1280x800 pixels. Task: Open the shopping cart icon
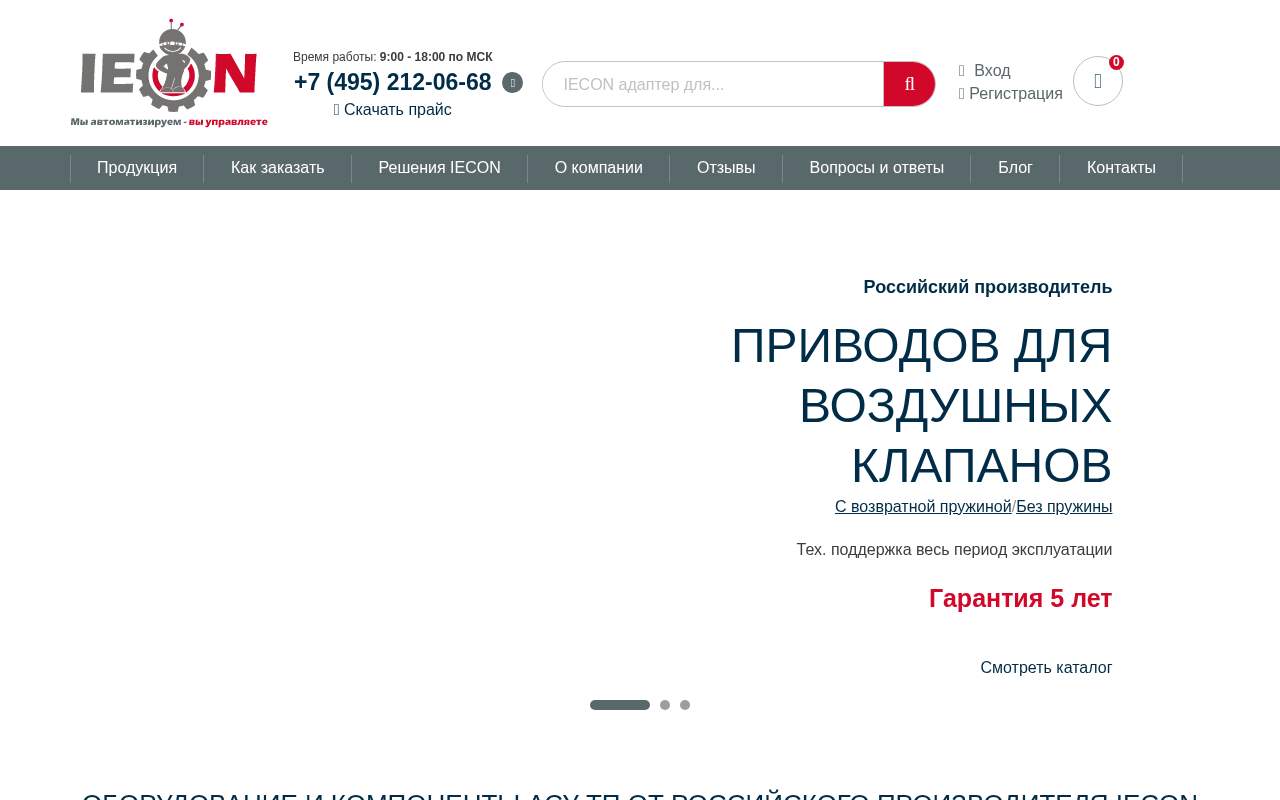[1098, 81]
